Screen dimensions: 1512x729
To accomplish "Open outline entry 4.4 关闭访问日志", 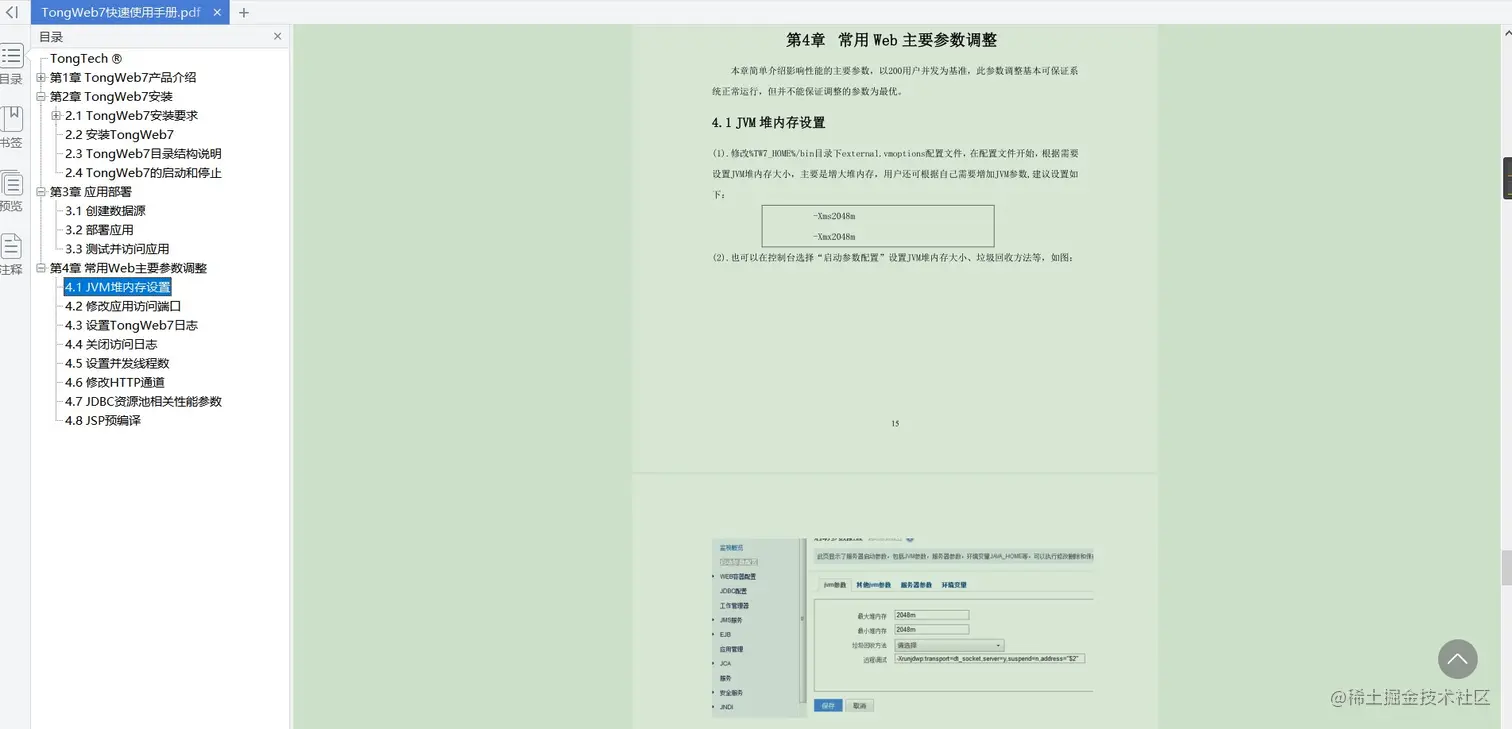I will pos(111,344).
